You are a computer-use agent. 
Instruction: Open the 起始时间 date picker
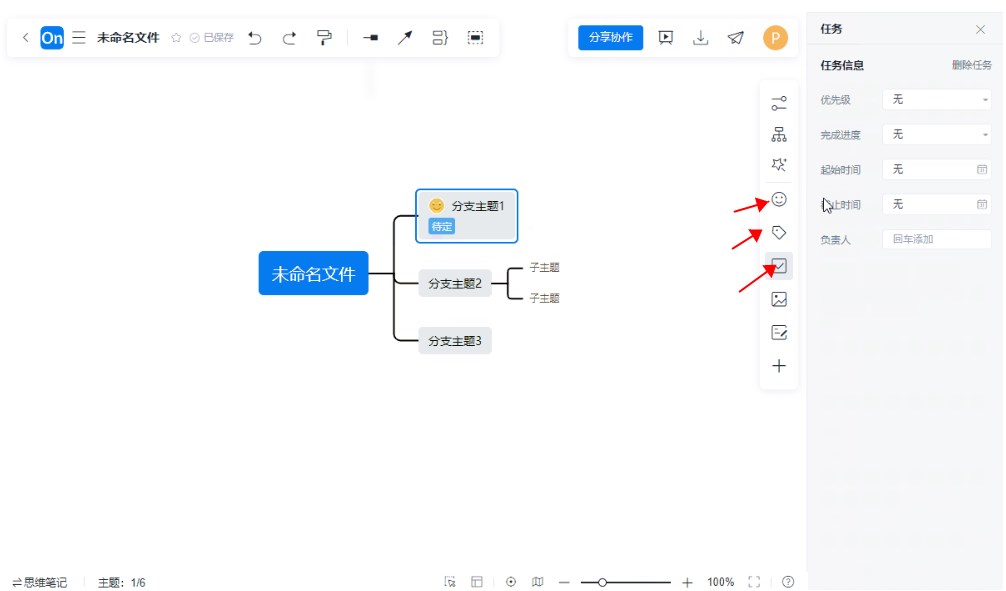coord(936,169)
